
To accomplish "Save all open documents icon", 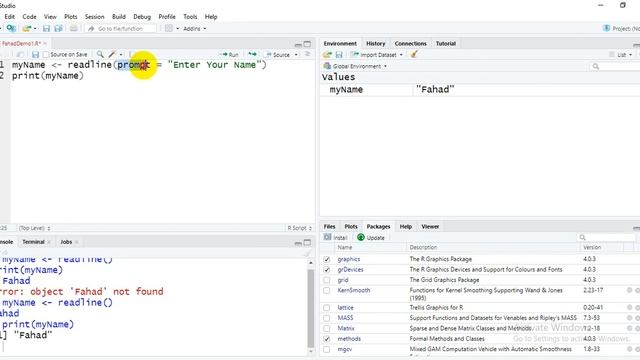I will (58, 29).
